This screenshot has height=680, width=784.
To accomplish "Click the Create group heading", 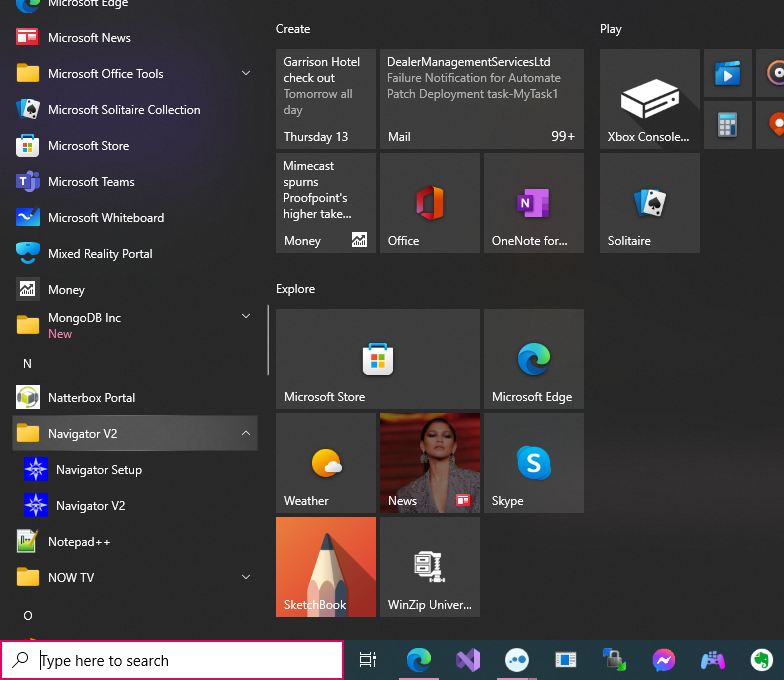I will click(x=293, y=29).
